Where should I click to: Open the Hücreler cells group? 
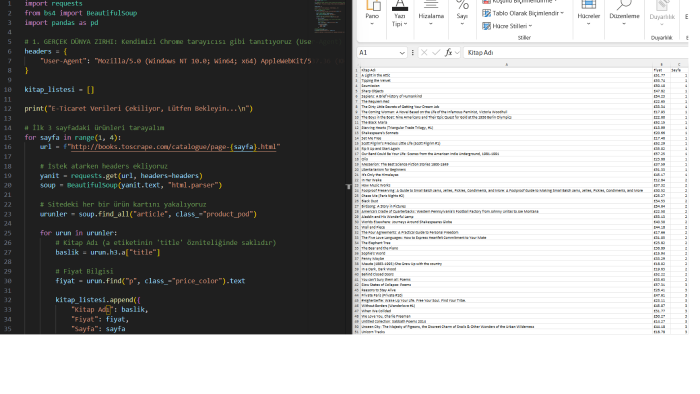(x=588, y=16)
